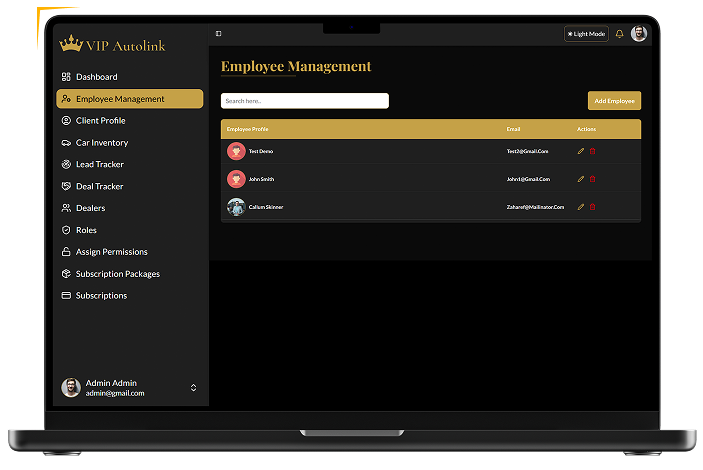Image resolution: width=703 pixels, height=470 pixels.
Task: Open Lead Tracker from the sidebar
Action: [99, 164]
